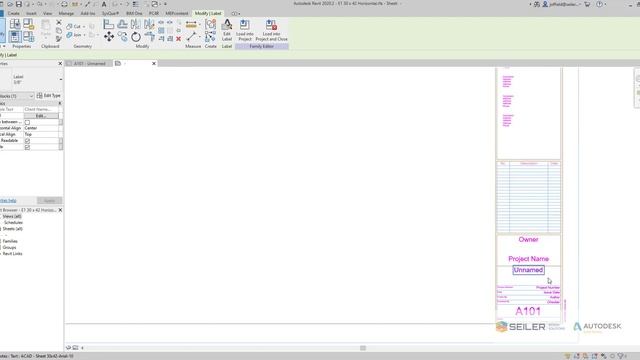Click the Horizontal Align value field showing Center
The width and height of the screenshot is (640, 360).
click(x=41, y=128)
